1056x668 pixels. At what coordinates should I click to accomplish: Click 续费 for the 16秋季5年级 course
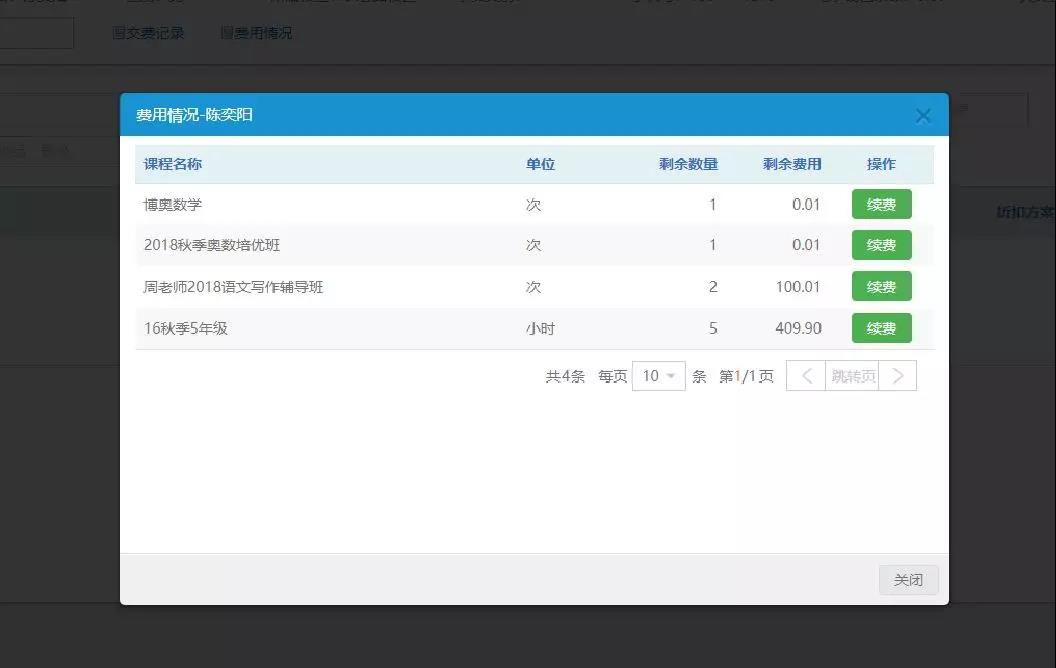(881, 328)
